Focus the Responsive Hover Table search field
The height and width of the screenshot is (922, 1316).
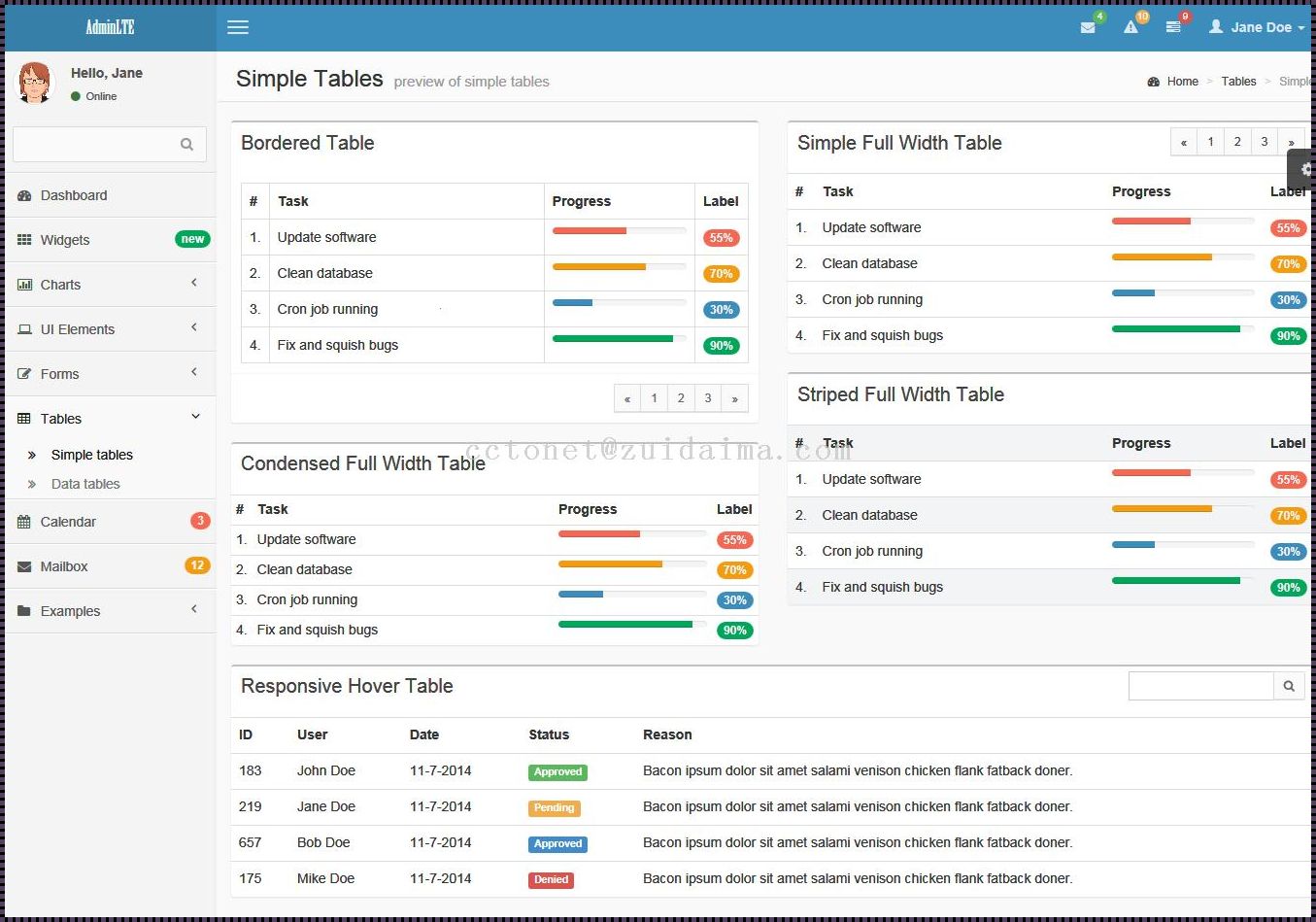(1201, 686)
